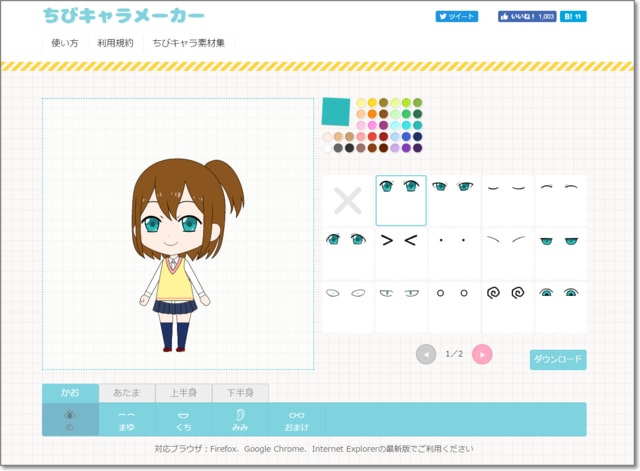Open the まゆ eyebrow category
This screenshot has width=640, height=471.
[x=127, y=420]
